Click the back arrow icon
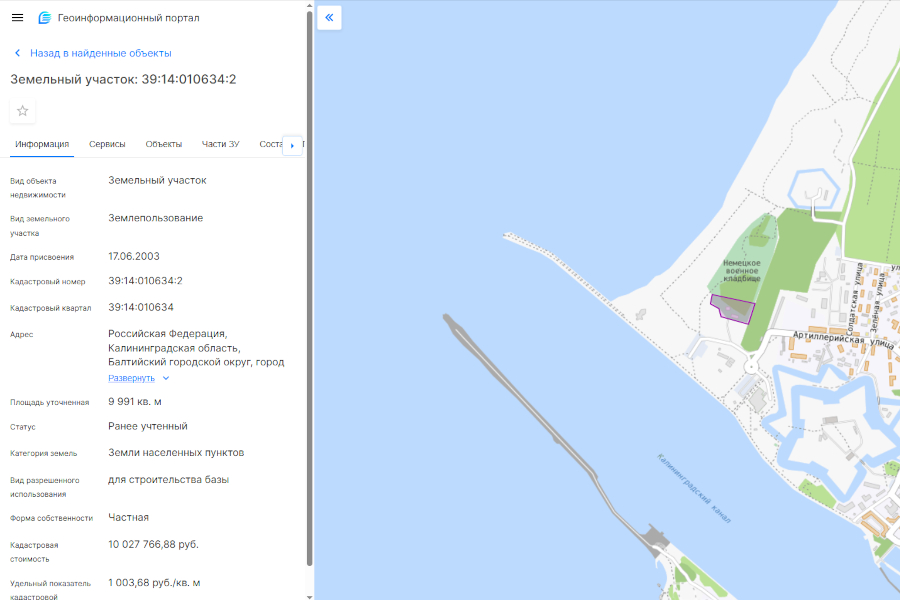This screenshot has width=900, height=600. pos(17,53)
